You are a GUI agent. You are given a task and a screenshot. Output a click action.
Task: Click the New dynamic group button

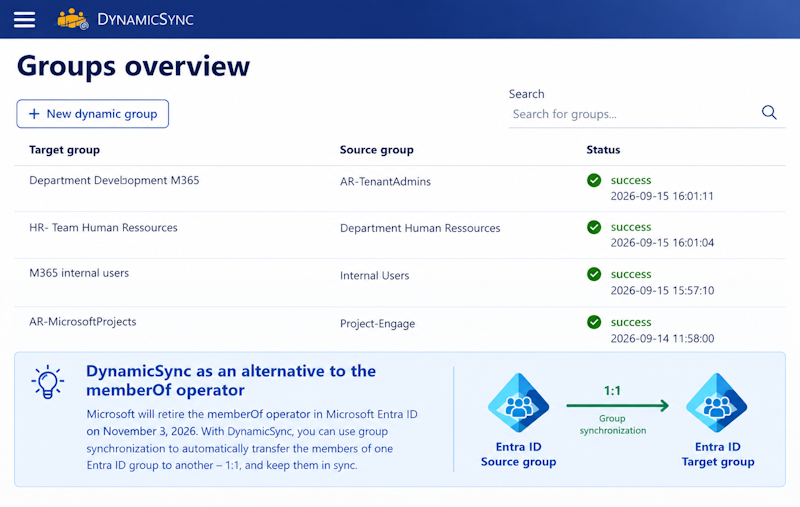click(x=92, y=114)
